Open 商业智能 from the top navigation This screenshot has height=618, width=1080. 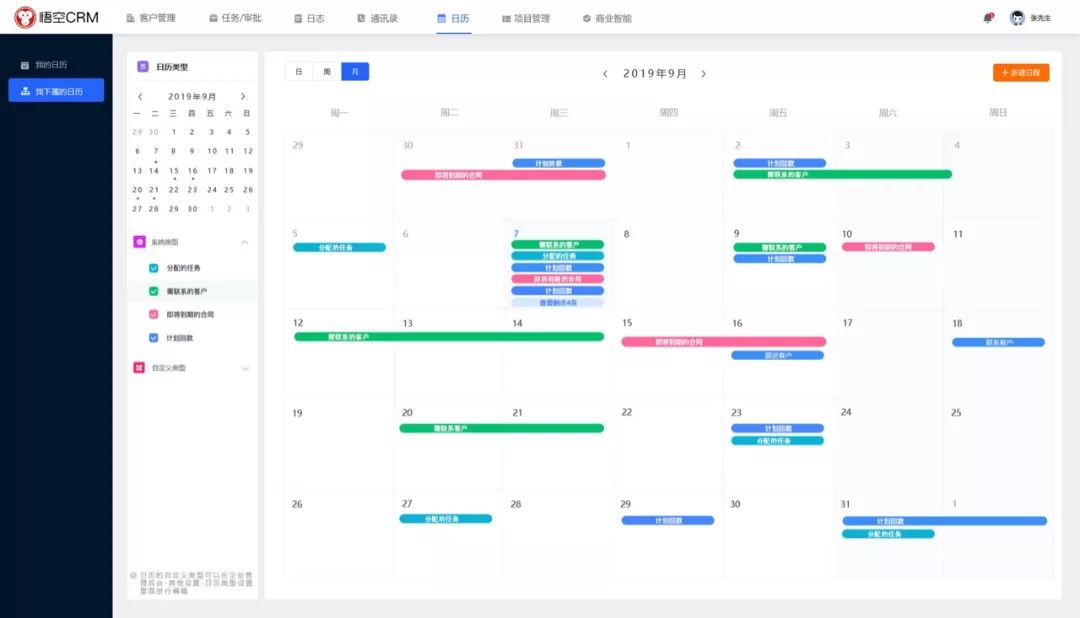click(607, 19)
